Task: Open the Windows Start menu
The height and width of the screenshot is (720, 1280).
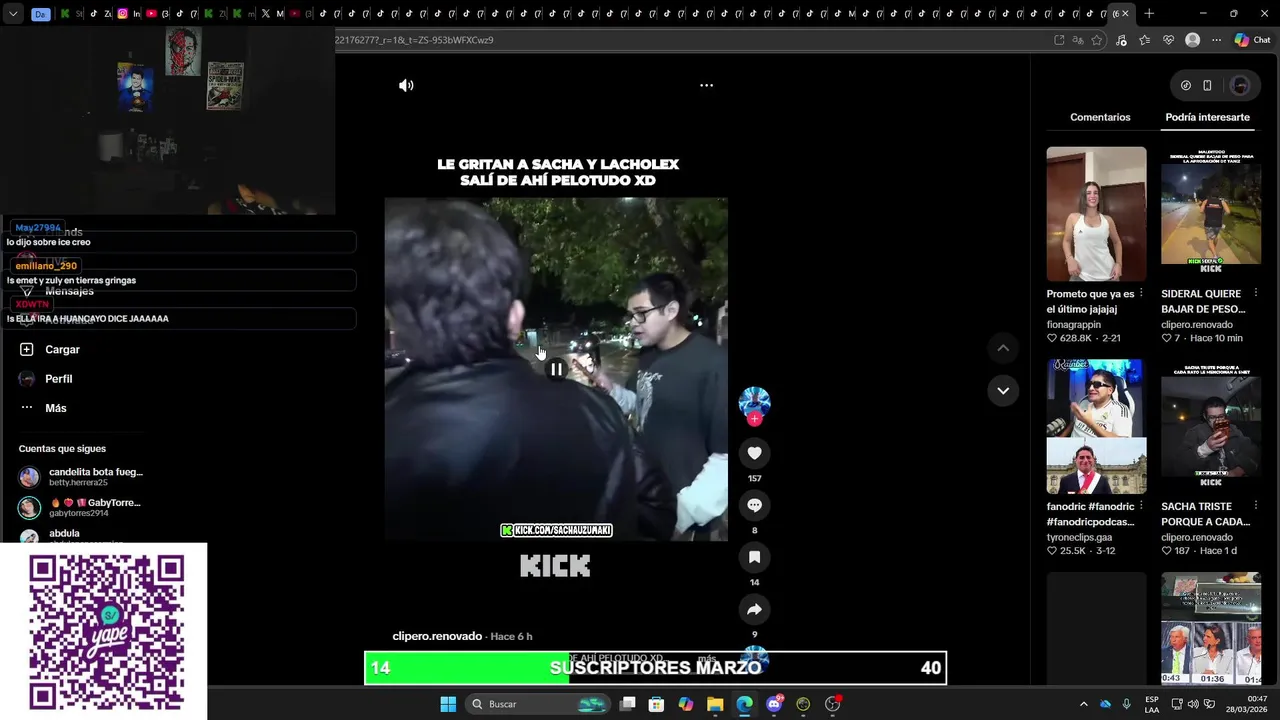Action: (448, 704)
